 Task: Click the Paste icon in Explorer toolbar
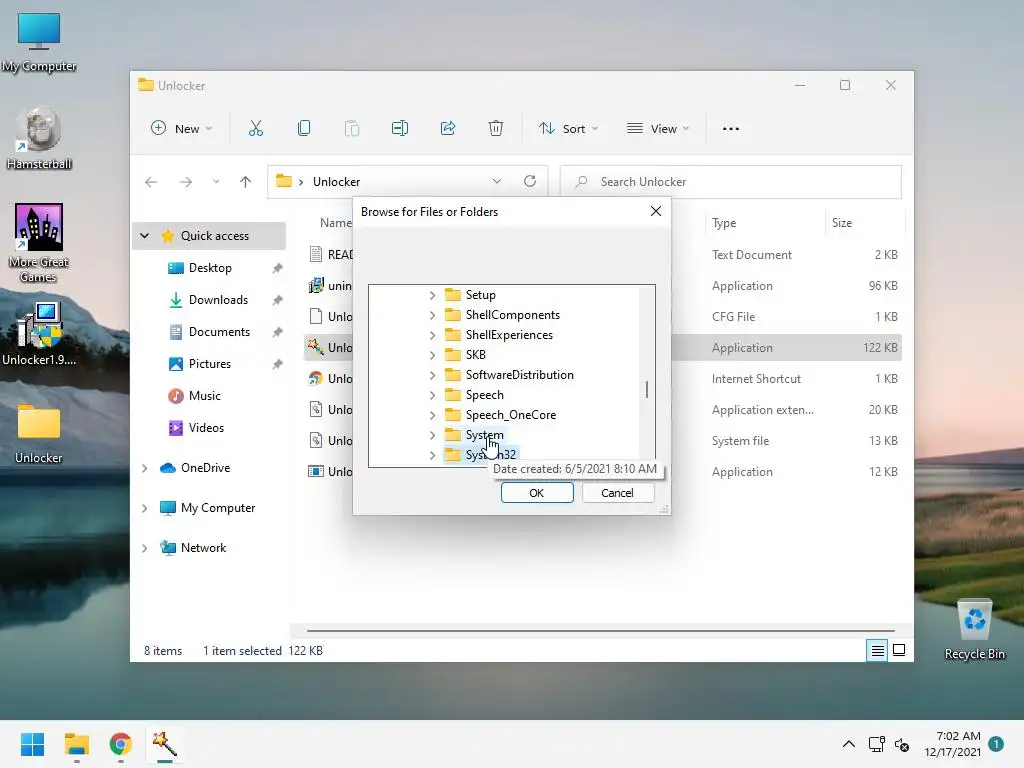352,129
